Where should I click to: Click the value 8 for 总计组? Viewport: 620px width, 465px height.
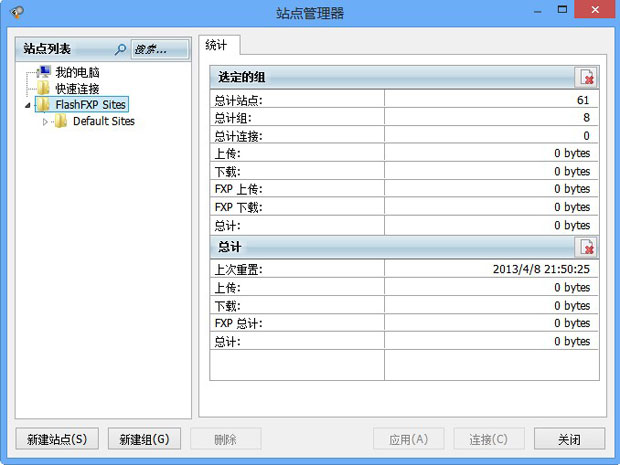[x=586, y=117]
